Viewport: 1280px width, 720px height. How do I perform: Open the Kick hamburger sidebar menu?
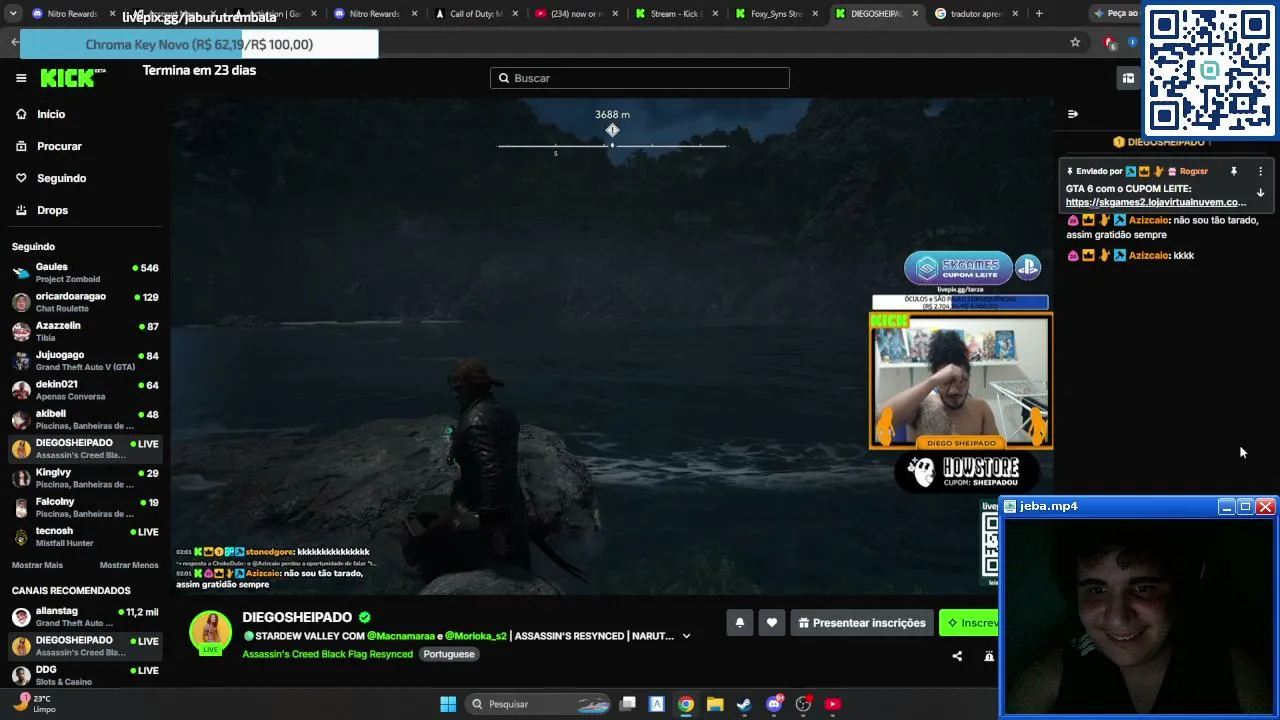point(21,78)
